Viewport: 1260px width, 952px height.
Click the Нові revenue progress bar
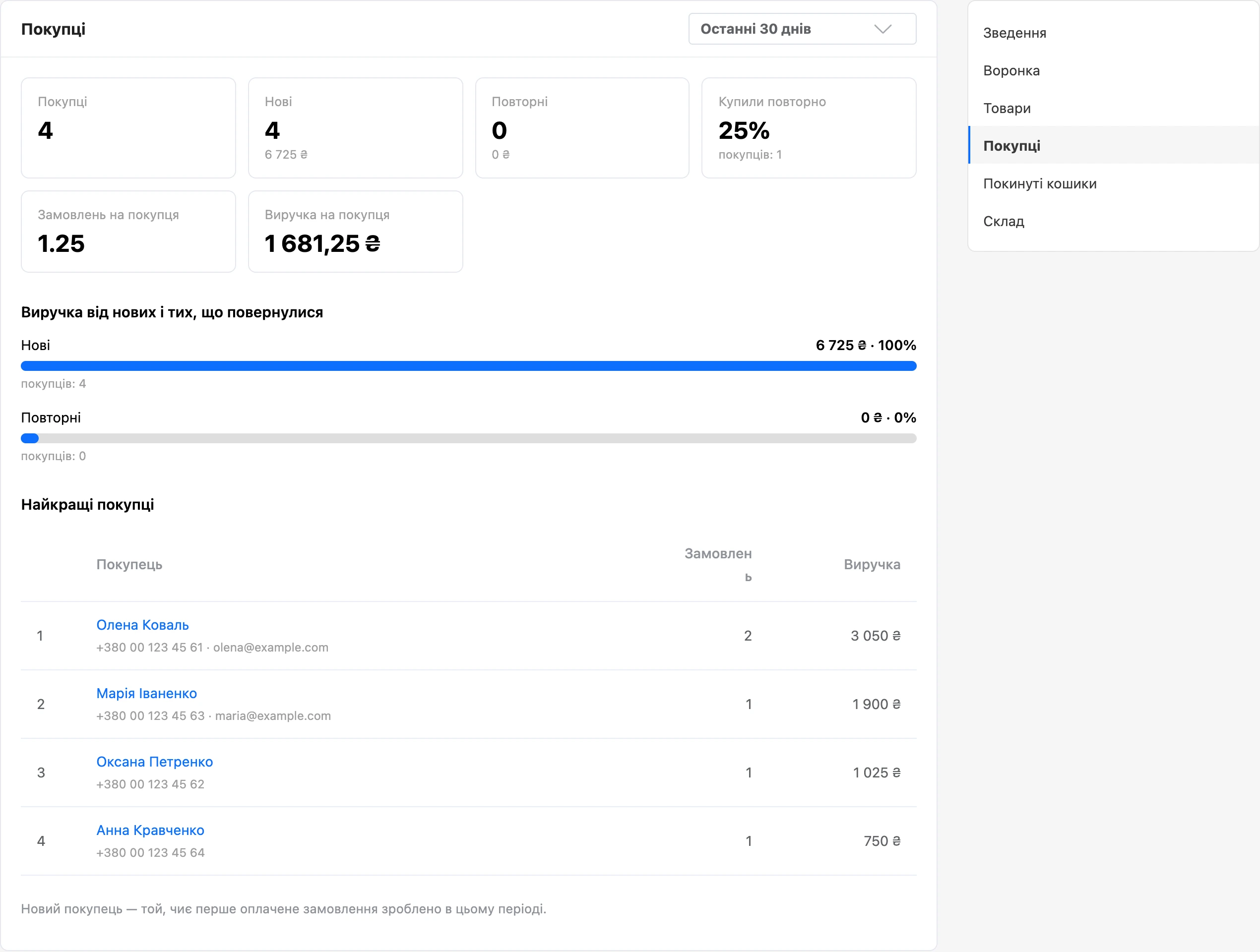click(468, 365)
